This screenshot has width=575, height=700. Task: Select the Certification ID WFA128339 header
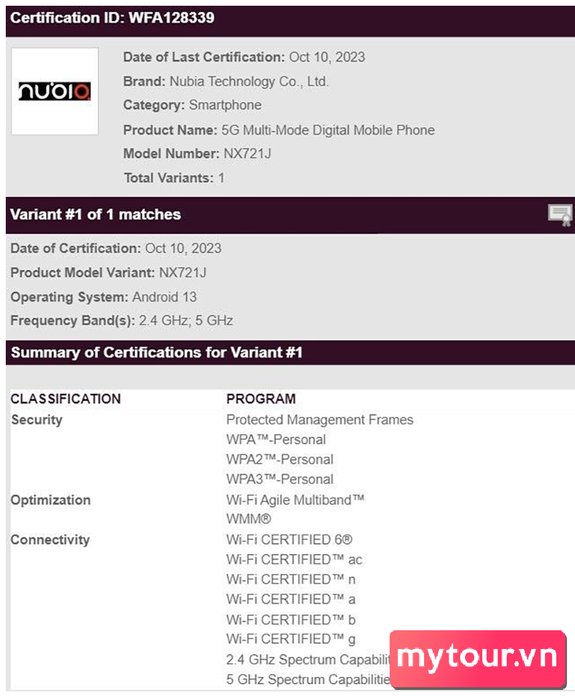112,18
